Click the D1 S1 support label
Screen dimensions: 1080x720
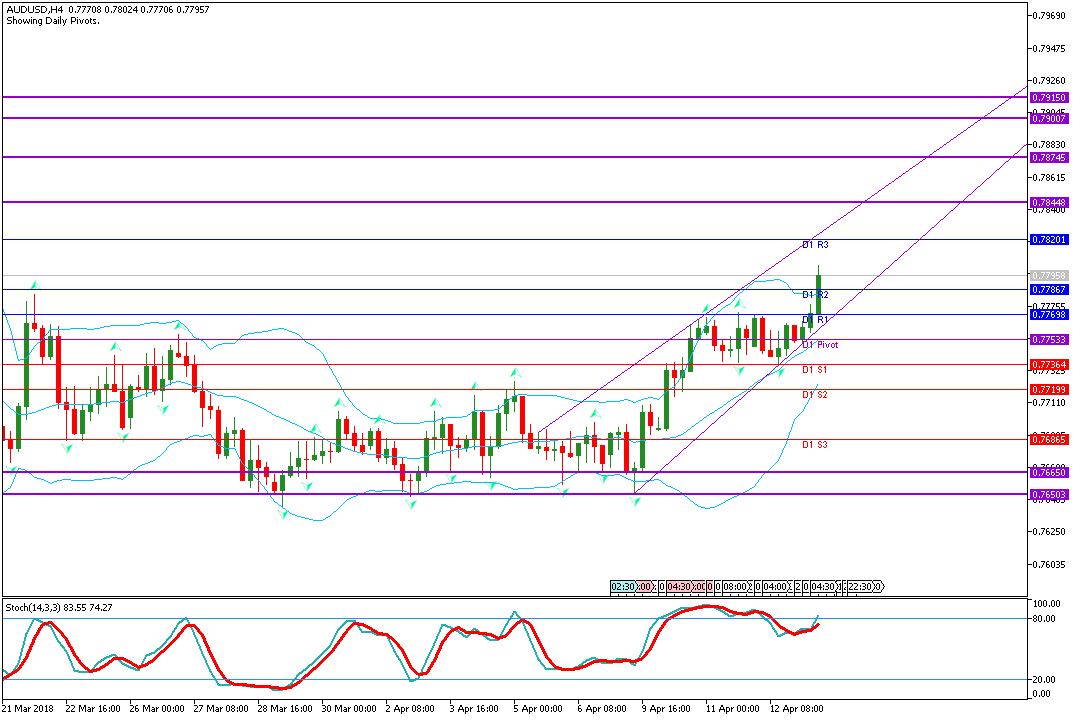(x=815, y=370)
